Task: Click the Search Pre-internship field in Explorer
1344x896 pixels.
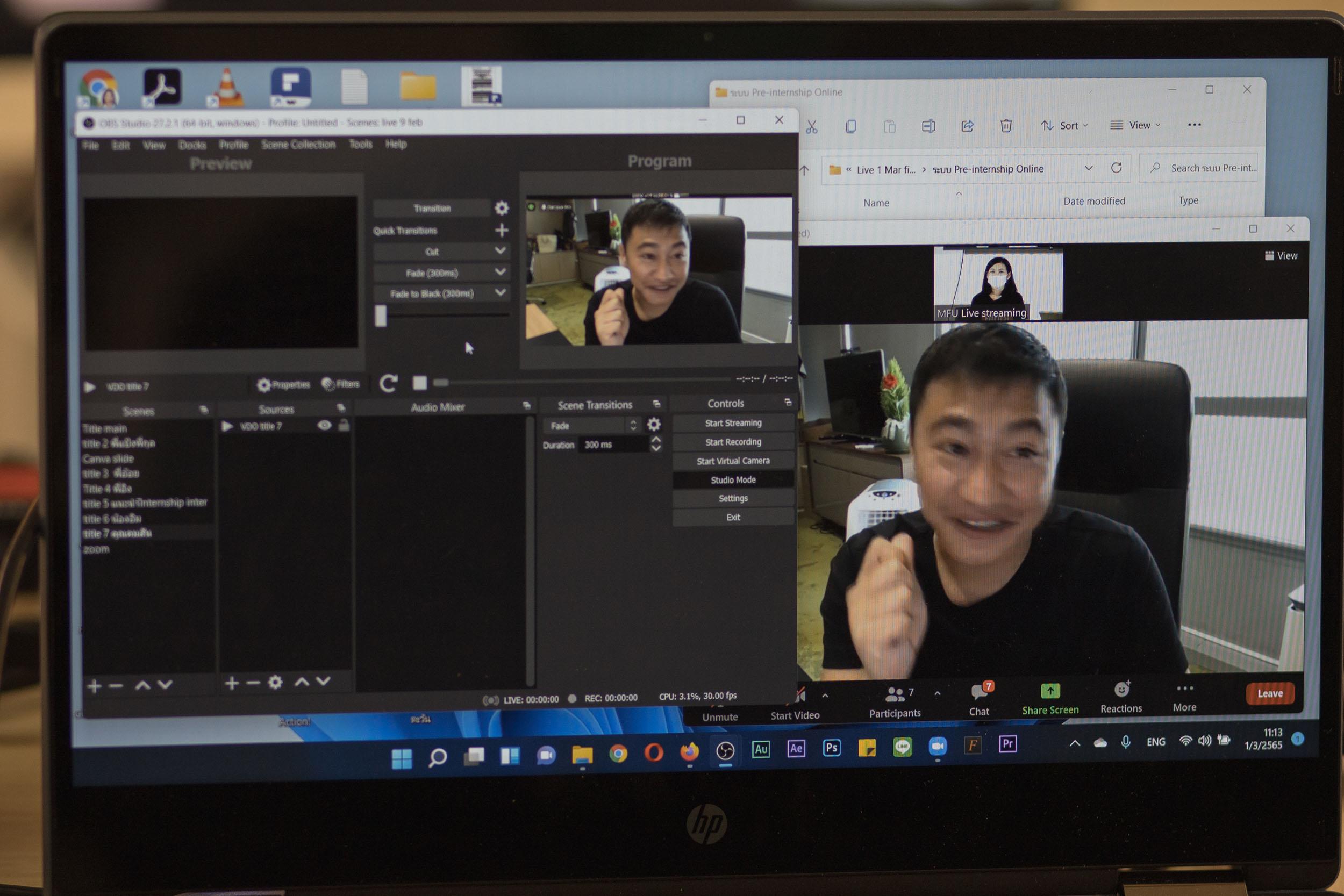Action: pyautogui.click(x=1199, y=168)
